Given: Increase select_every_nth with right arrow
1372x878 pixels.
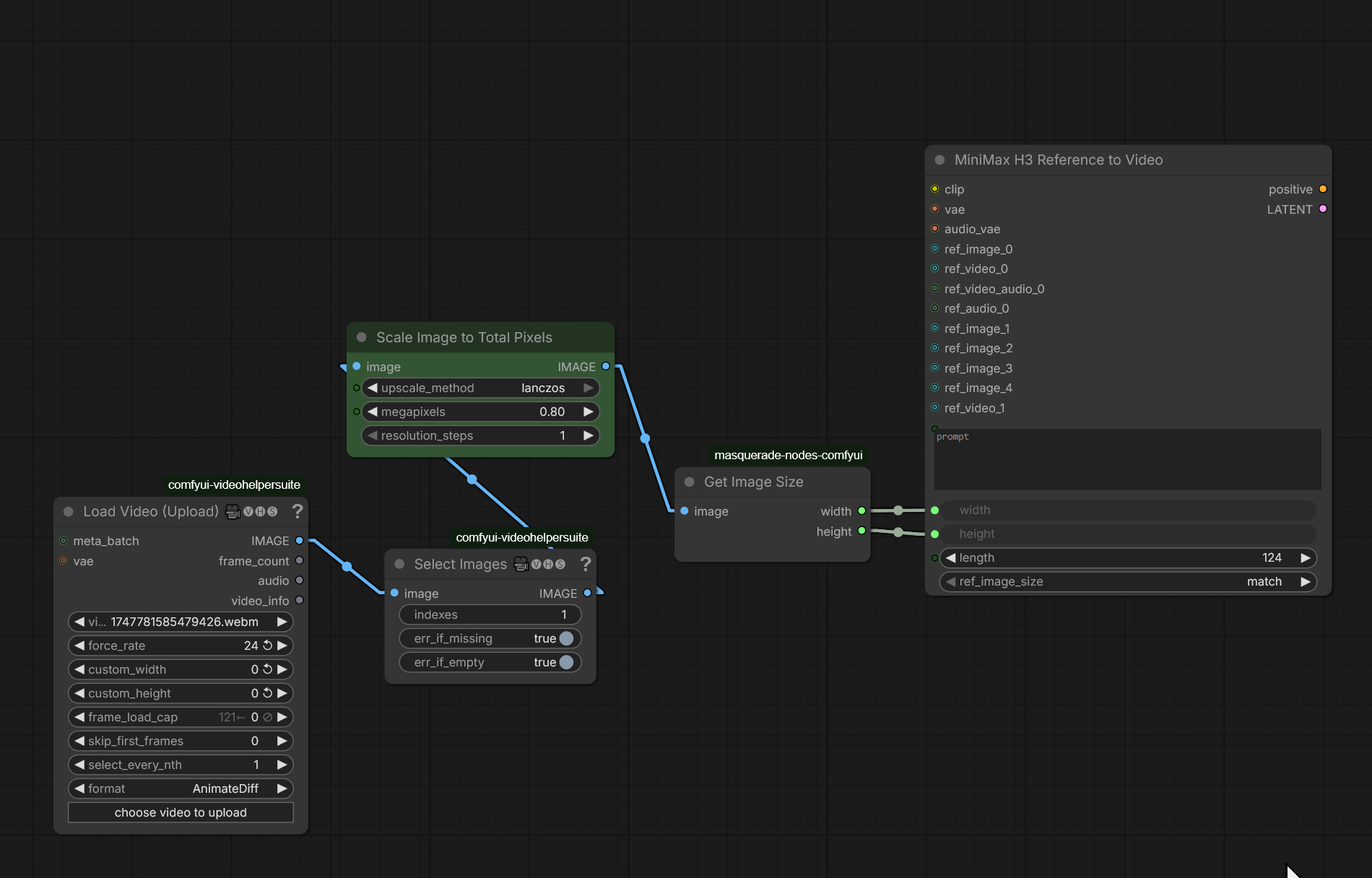Looking at the screenshot, I should tap(282, 765).
